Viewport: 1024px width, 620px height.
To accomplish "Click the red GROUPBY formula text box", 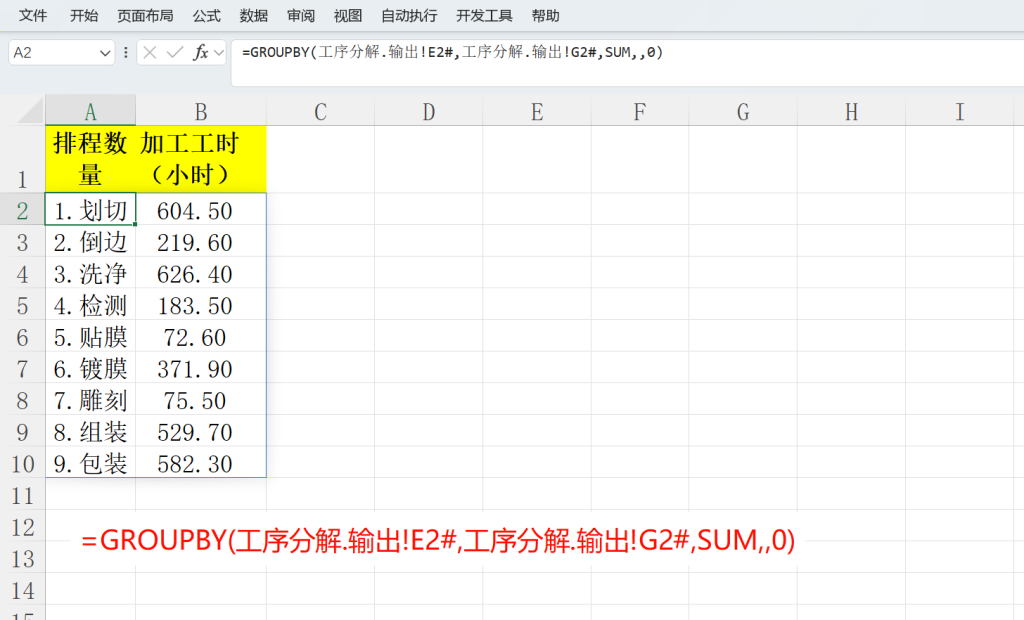I will coord(438,540).
